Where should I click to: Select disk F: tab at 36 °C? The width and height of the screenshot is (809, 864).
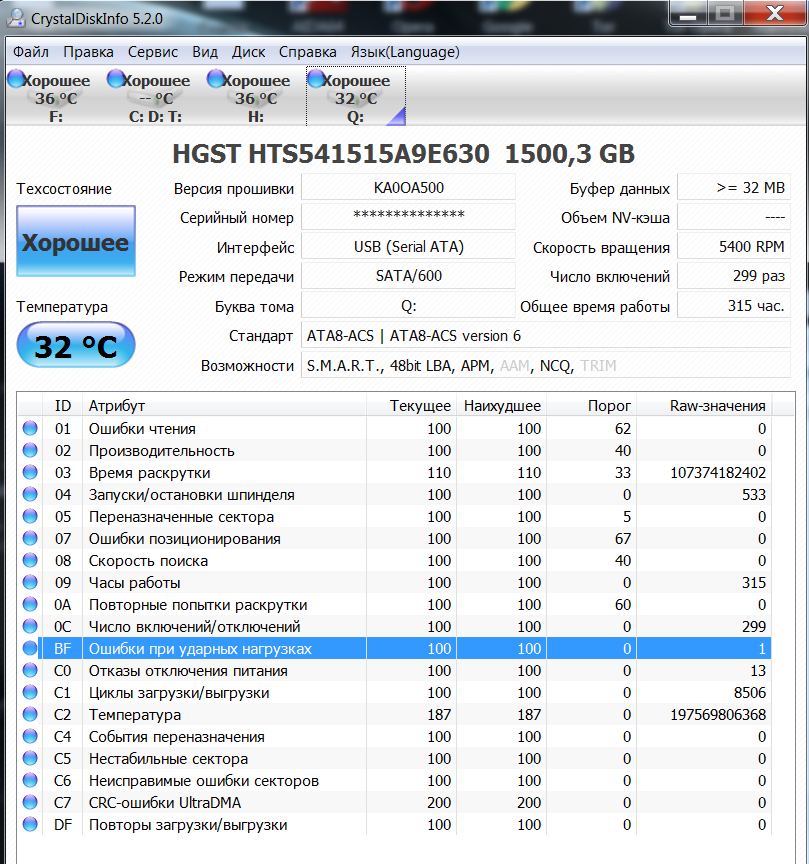[x=55, y=96]
